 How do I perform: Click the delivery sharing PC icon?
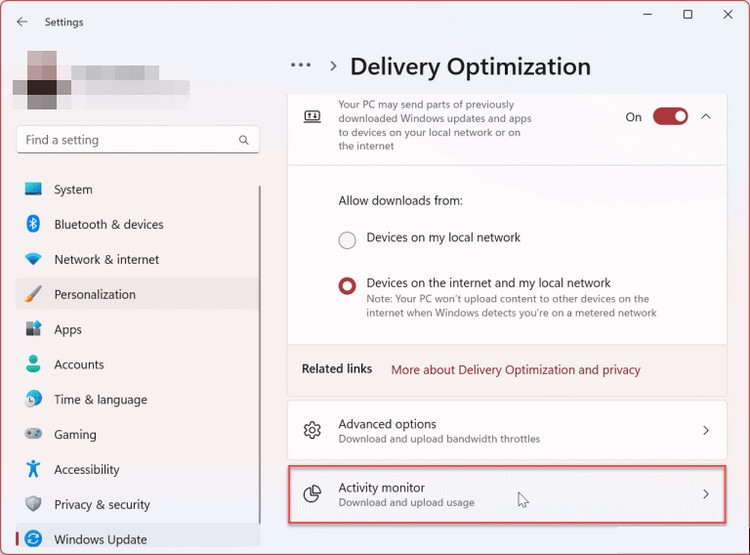[312, 116]
